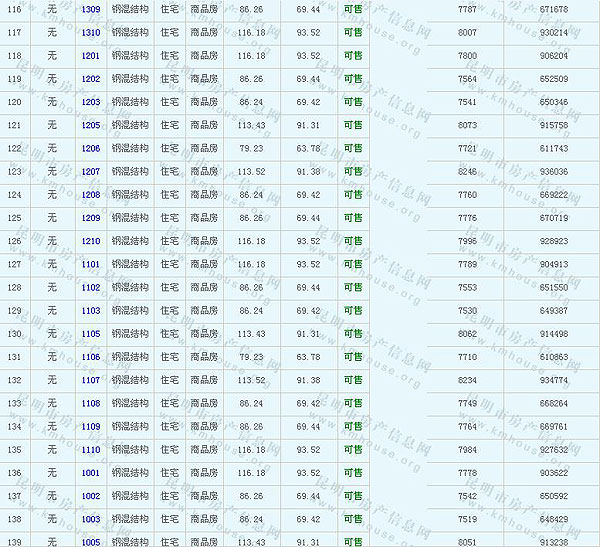The width and height of the screenshot is (600, 547).
Task: Click row number 127 cell
Action: (14, 264)
